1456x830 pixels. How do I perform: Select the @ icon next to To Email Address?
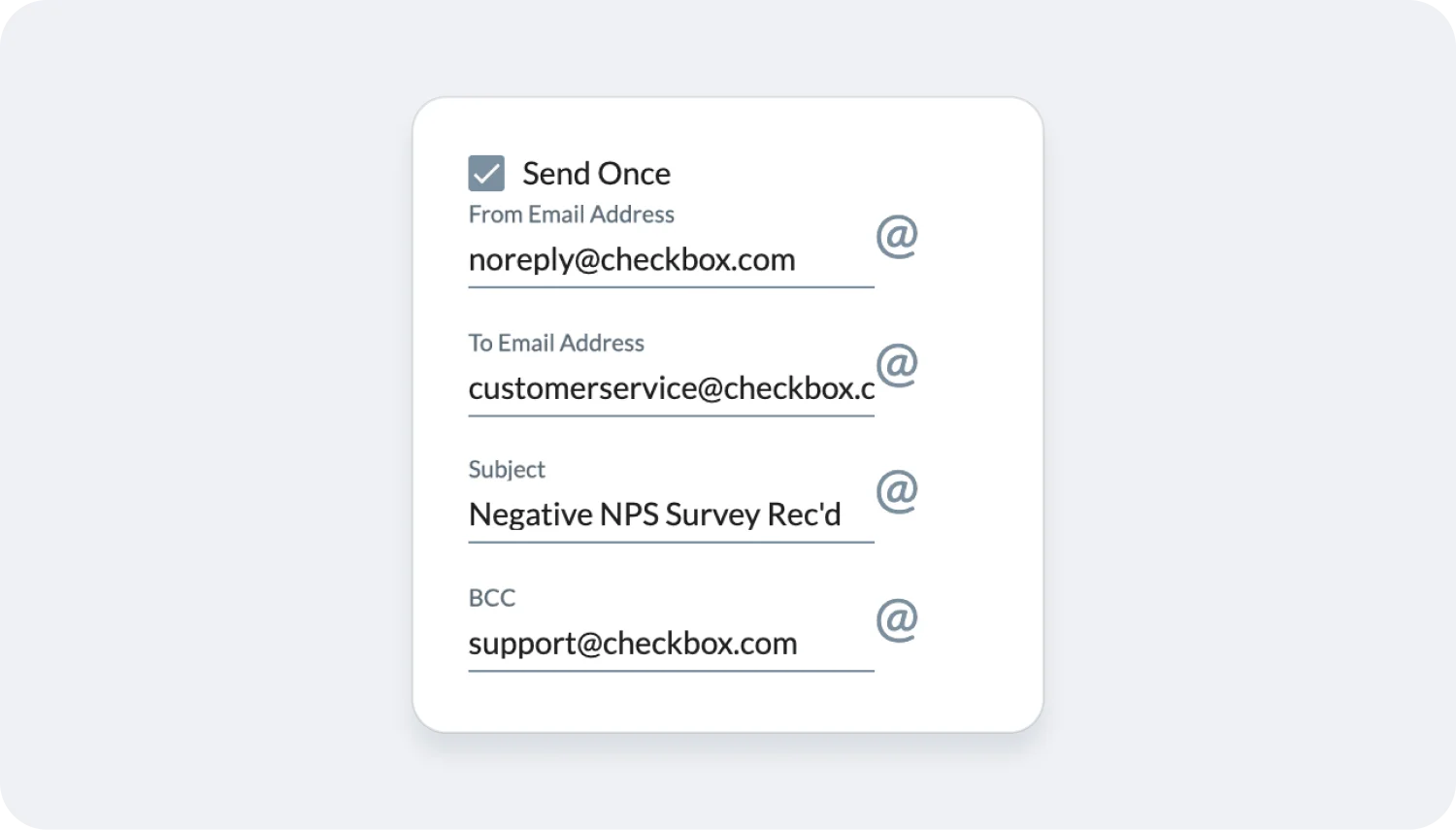[x=897, y=366]
